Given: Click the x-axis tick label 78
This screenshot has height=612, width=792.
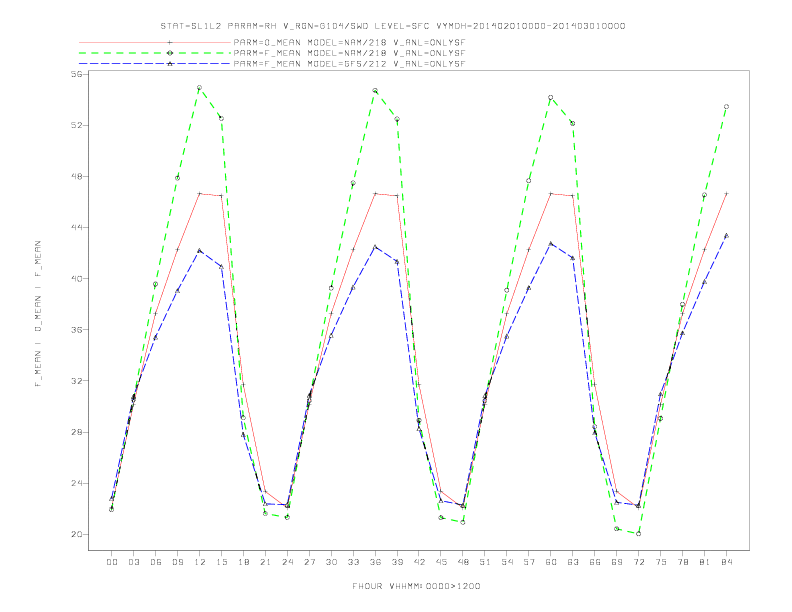Looking at the screenshot, I should pos(682,562).
